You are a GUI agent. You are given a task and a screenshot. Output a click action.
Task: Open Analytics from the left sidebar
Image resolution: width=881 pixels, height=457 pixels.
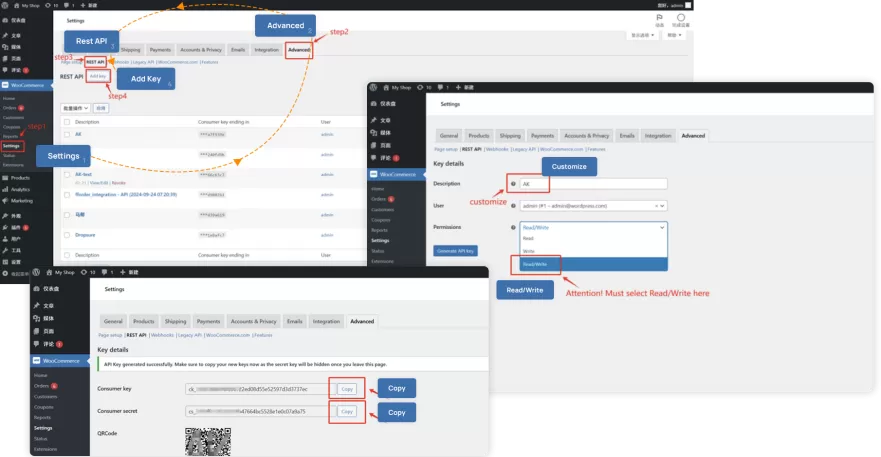7,188
